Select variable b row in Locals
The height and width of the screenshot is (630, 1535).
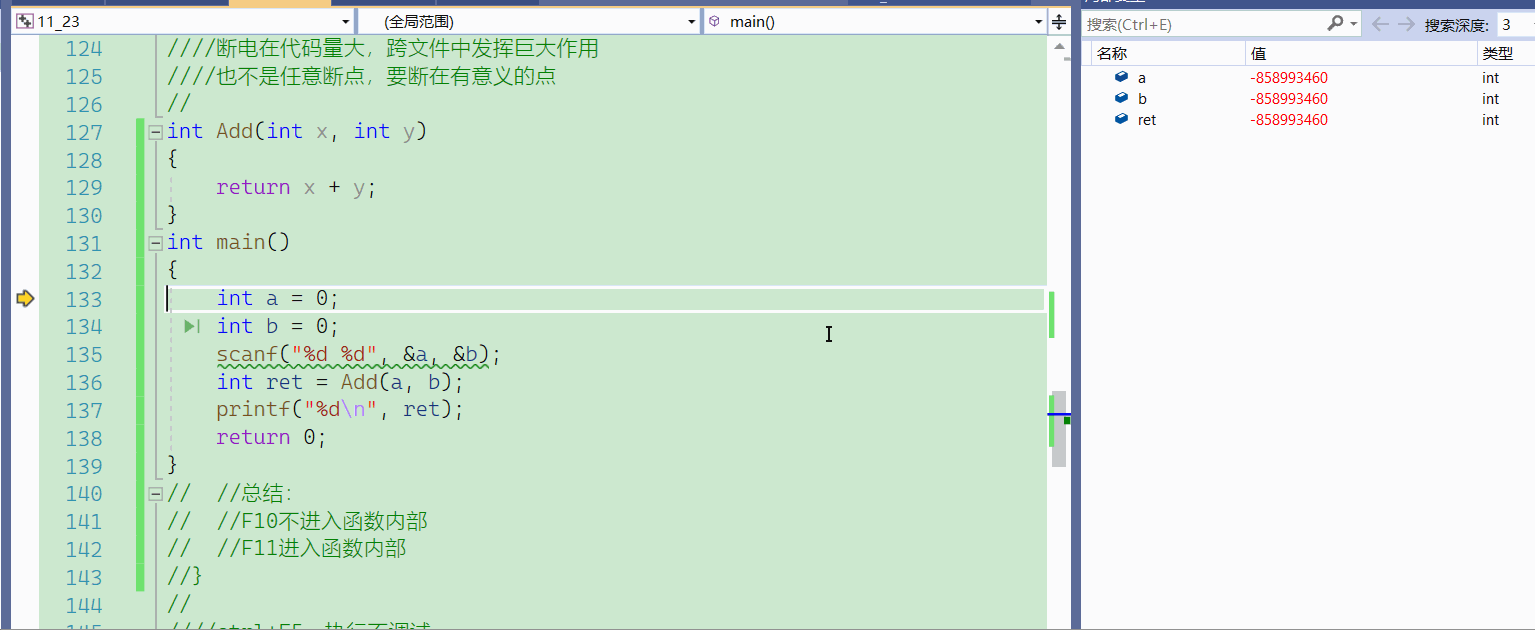pos(1308,98)
